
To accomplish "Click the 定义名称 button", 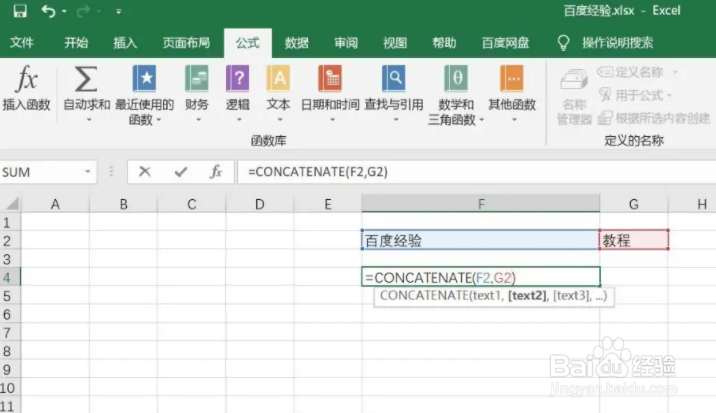I will point(637,72).
